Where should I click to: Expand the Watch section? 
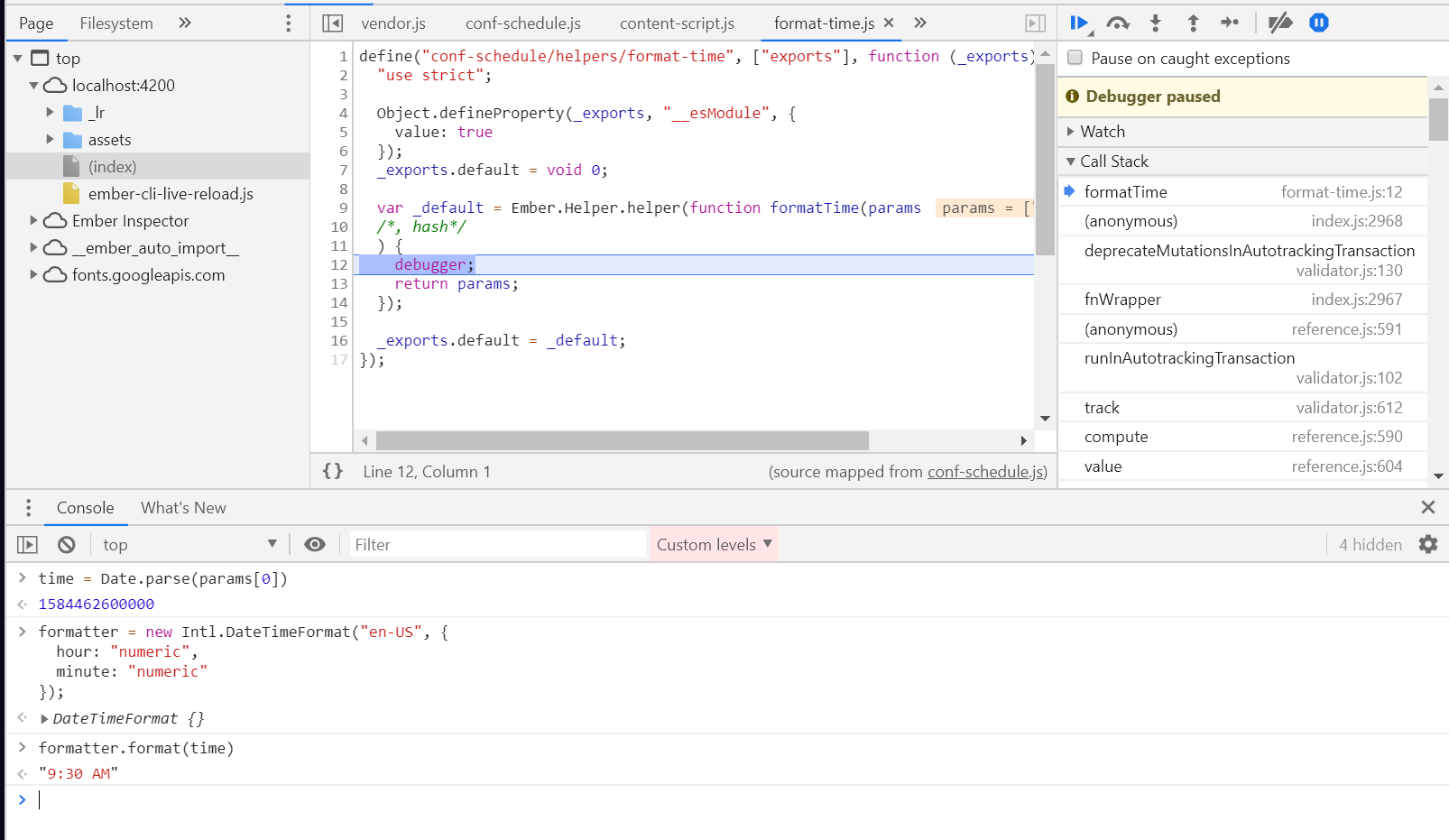1102,132
